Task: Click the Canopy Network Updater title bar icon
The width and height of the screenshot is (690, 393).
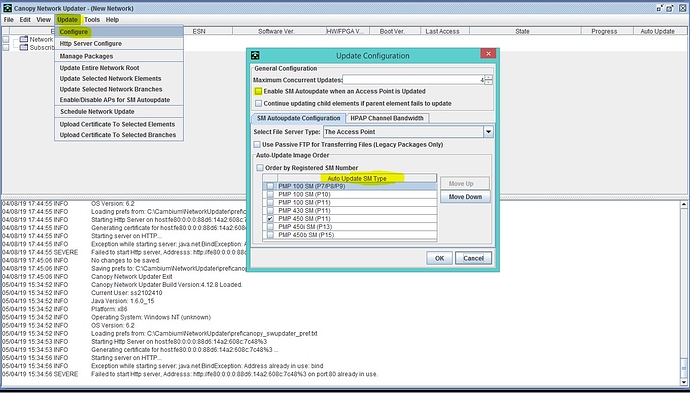Action: pos(7,8)
